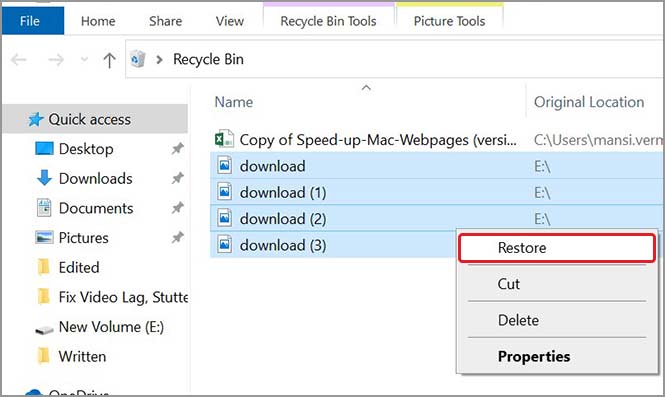Click the Fix Video Lag folder icon

pos(44,297)
